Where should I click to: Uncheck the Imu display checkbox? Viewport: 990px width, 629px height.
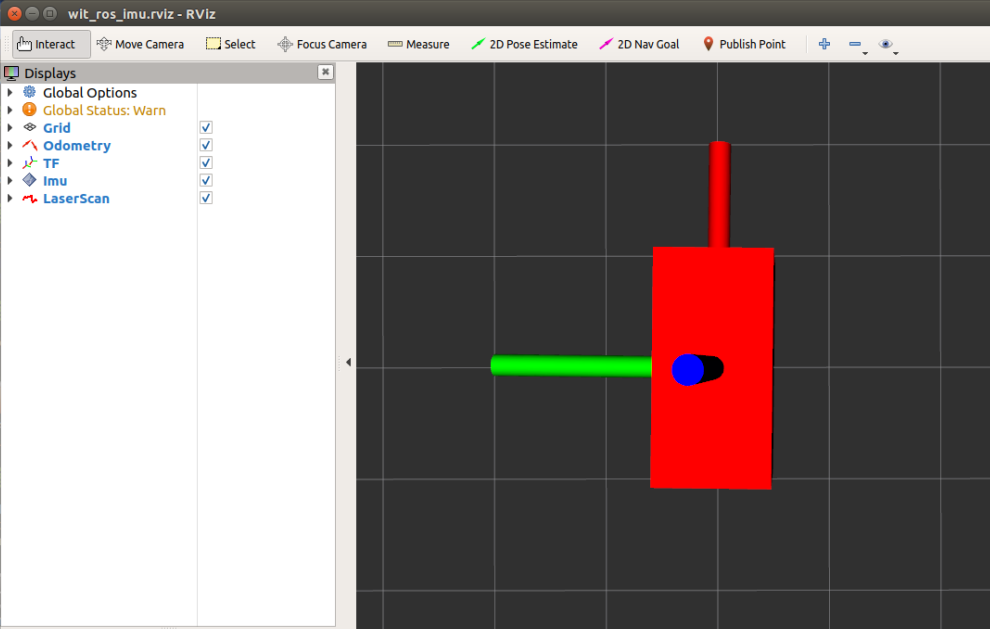pos(206,181)
